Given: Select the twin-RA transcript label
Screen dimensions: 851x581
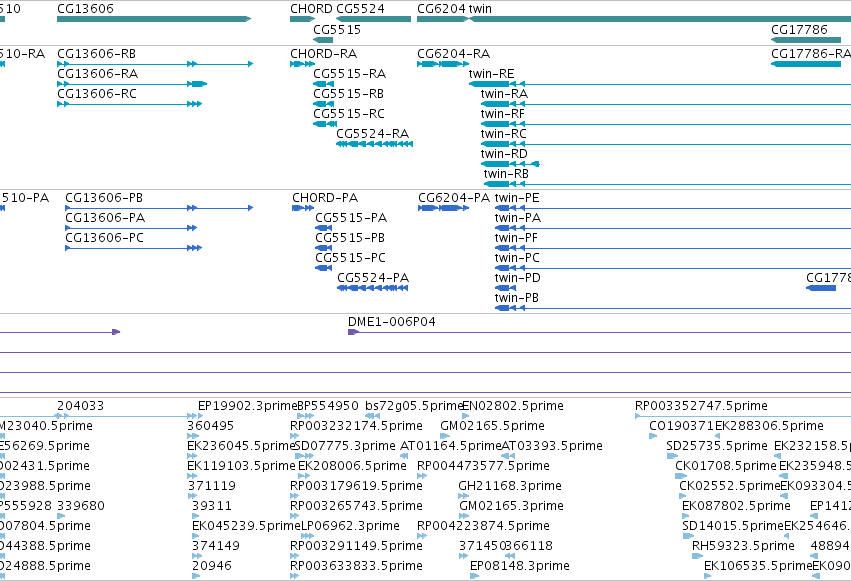Looking at the screenshot, I should tap(504, 94).
